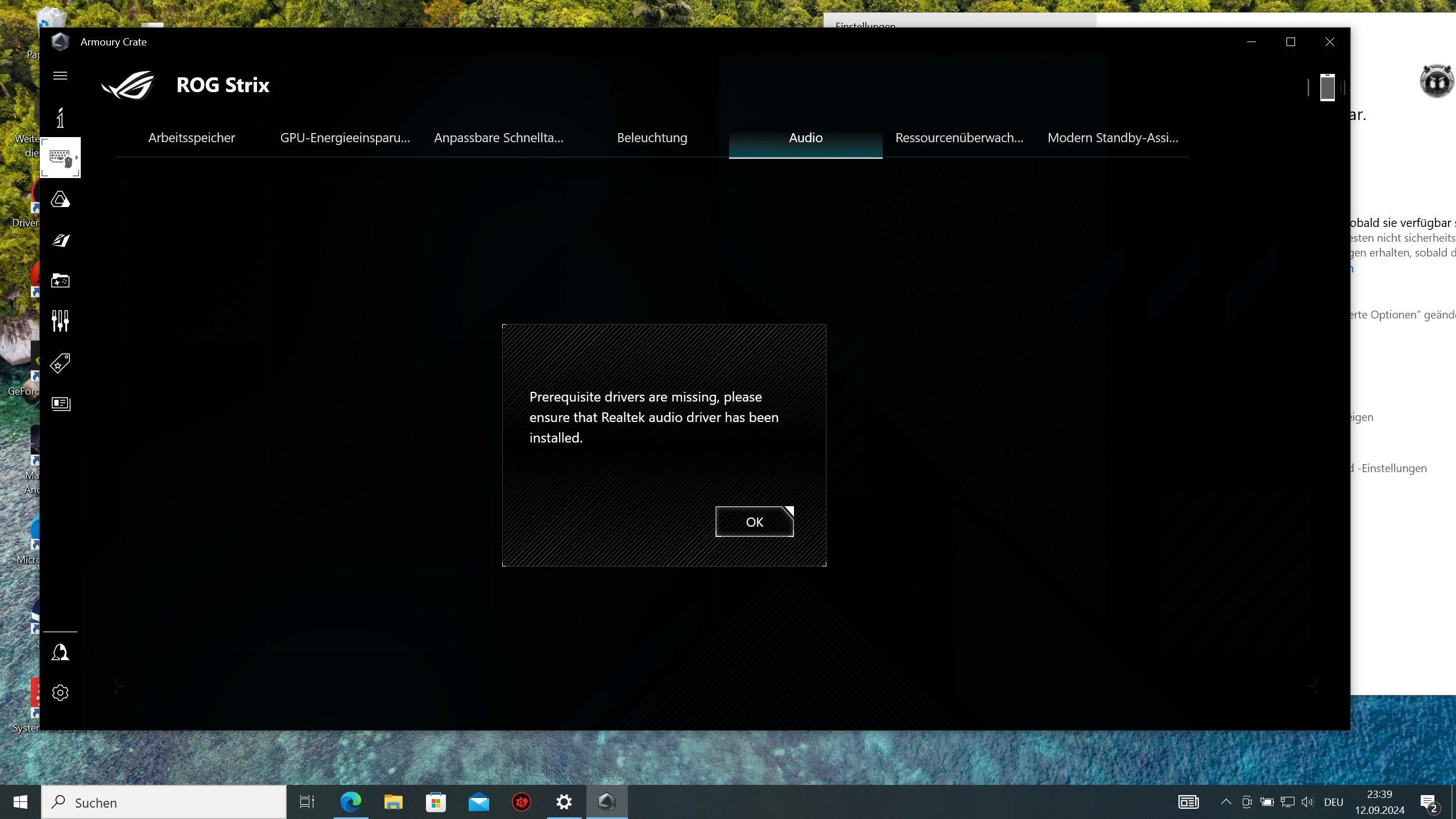Screen dimensions: 1456x819
Task: Open the GPU-Energieeinsparung tab
Action: [345, 138]
